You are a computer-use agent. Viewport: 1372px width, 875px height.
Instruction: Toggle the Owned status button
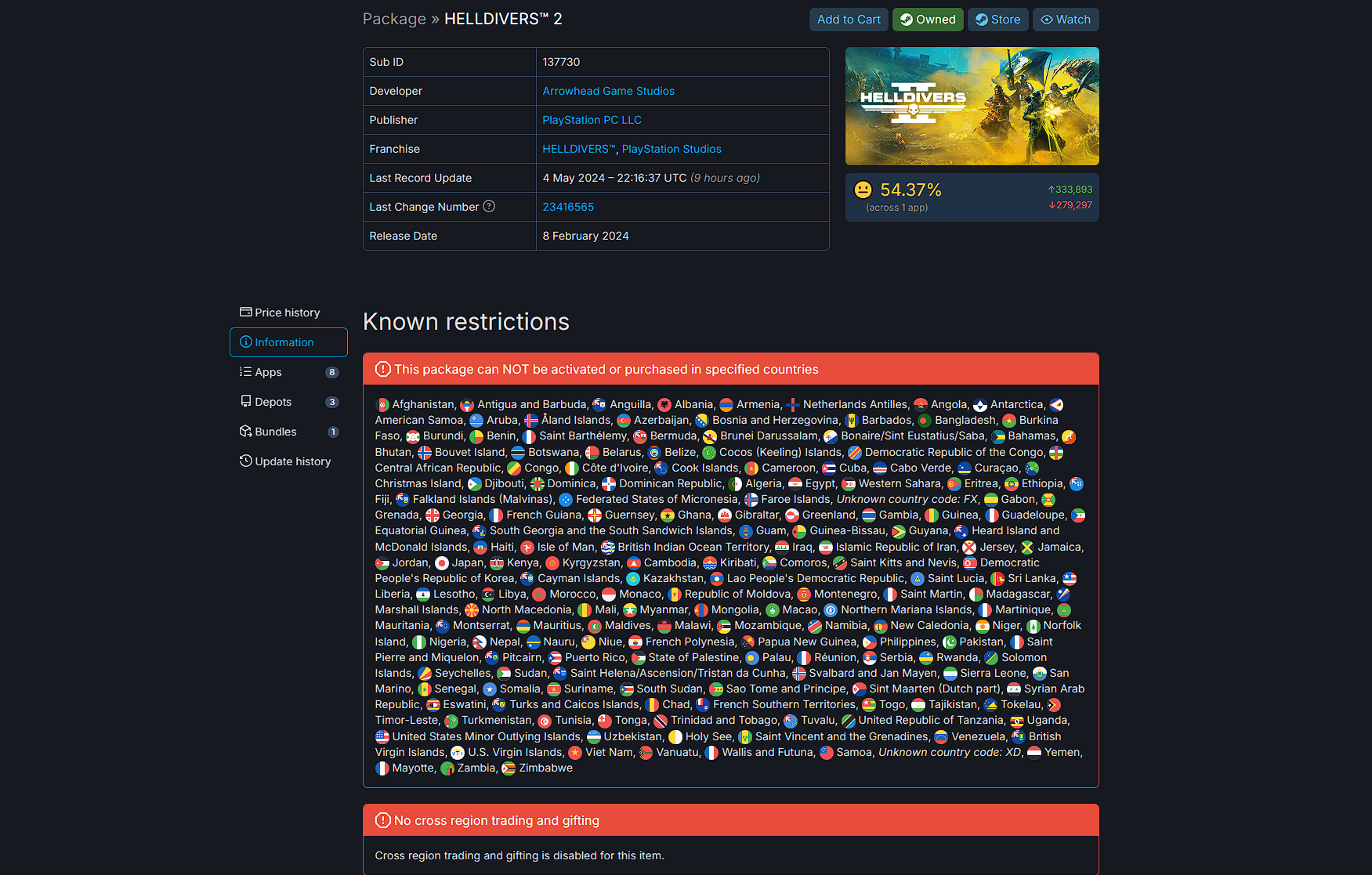coord(928,20)
